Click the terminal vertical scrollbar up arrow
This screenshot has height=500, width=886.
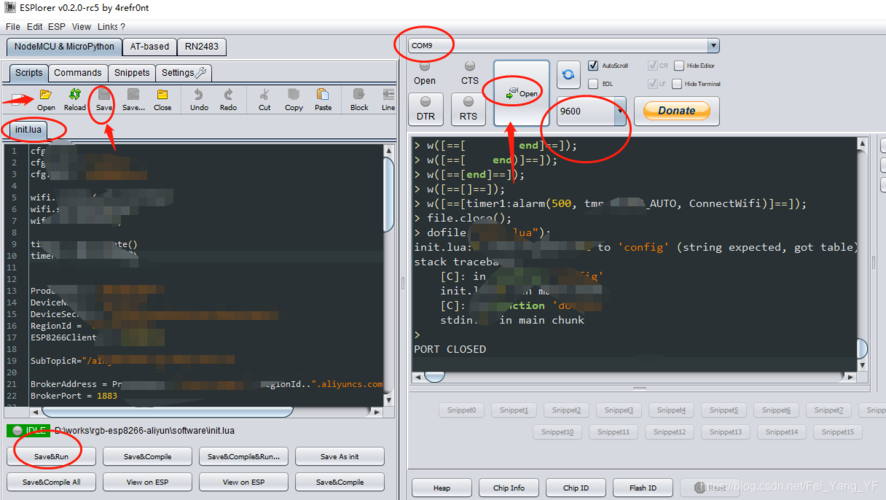point(862,144)
